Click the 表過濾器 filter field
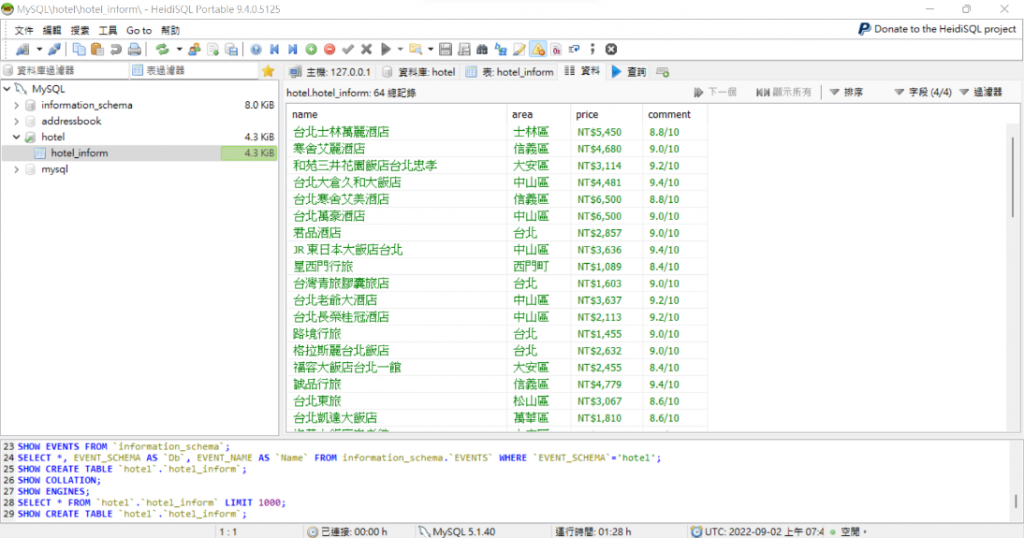 coord(194,71)
